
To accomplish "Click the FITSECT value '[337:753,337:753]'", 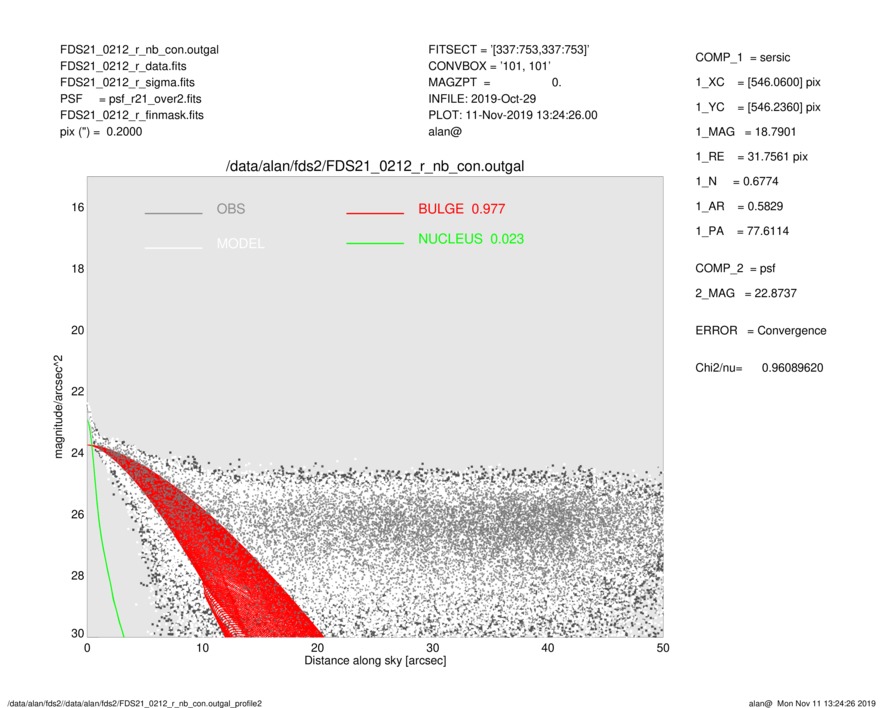I will pyautogui.click(x=540, y=50).
